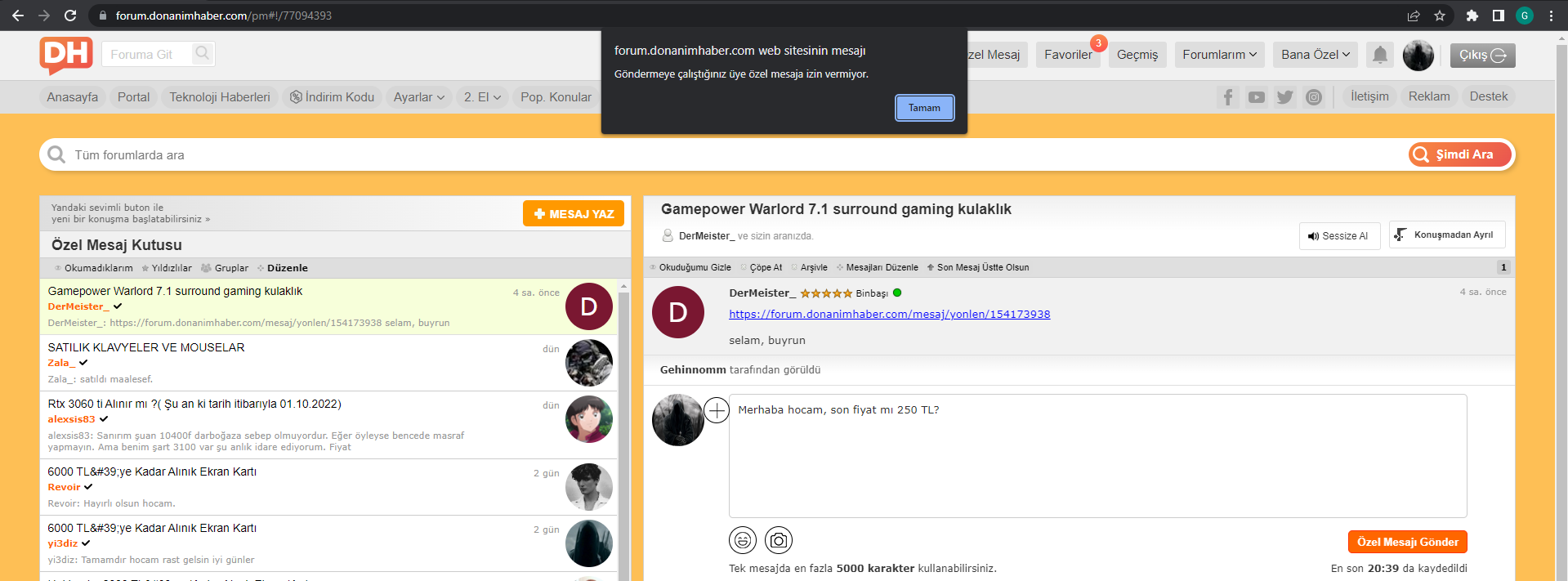Leave conversation via Konuşmadan Ayrıl

click(1447, 235)
